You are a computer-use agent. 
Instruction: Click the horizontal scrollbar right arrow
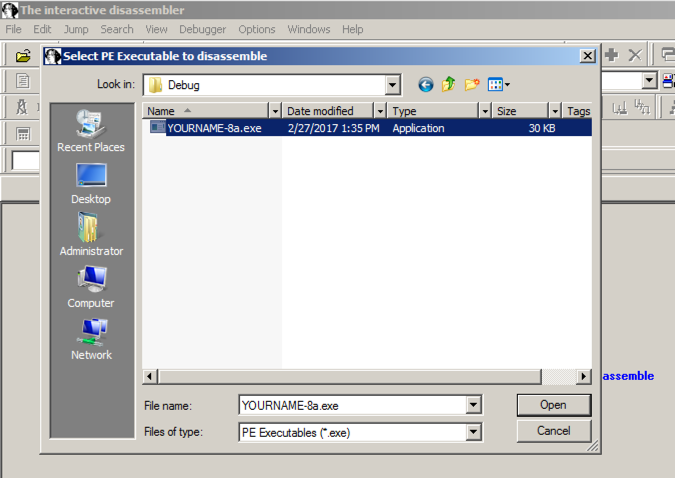pyautogui.click(x=583, y=376)
